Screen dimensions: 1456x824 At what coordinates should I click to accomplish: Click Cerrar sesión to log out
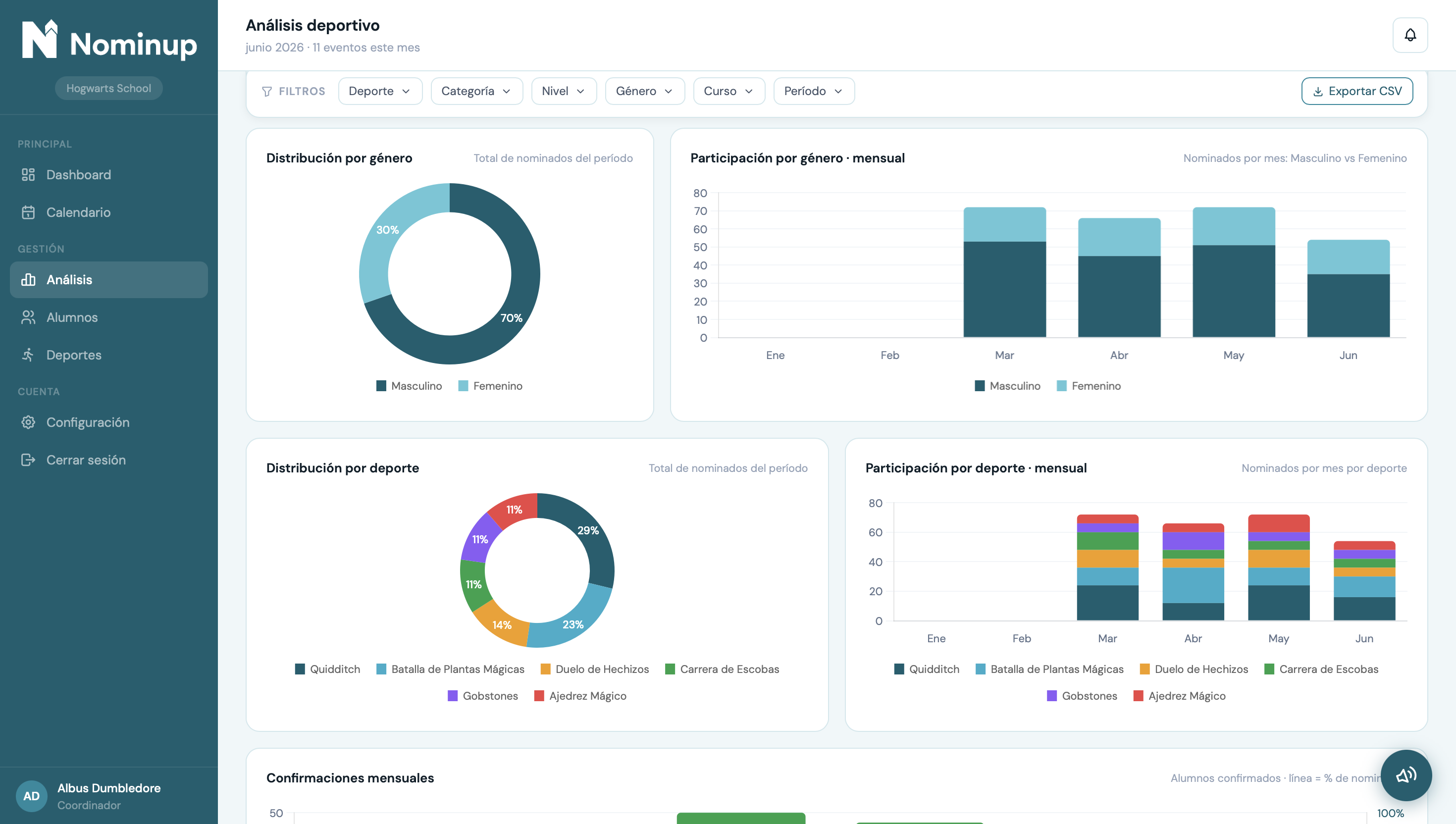[108, 460]
